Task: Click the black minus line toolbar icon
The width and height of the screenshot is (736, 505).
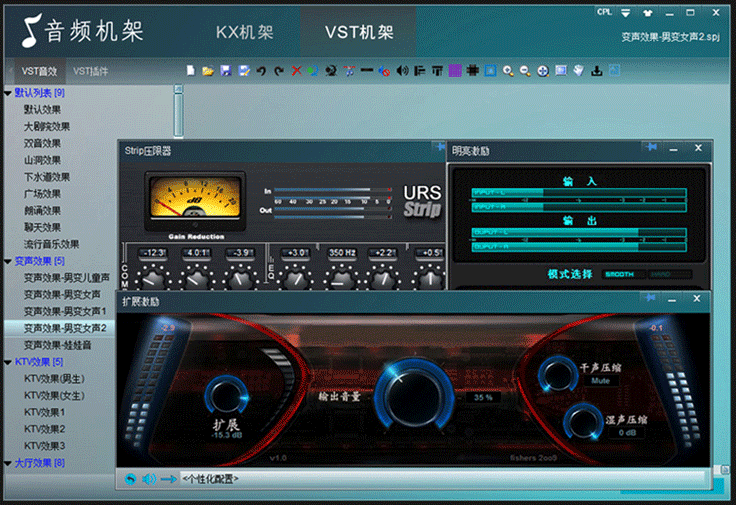Action: coord(367,71)
